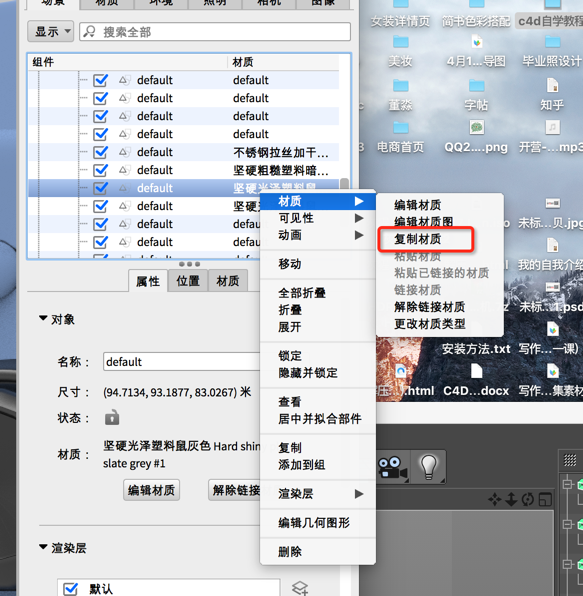The width and height of the screenshot is (583, 596).
Task: Select the 我的自我介绍 file on desktop
Action: (x=551, y=255)
